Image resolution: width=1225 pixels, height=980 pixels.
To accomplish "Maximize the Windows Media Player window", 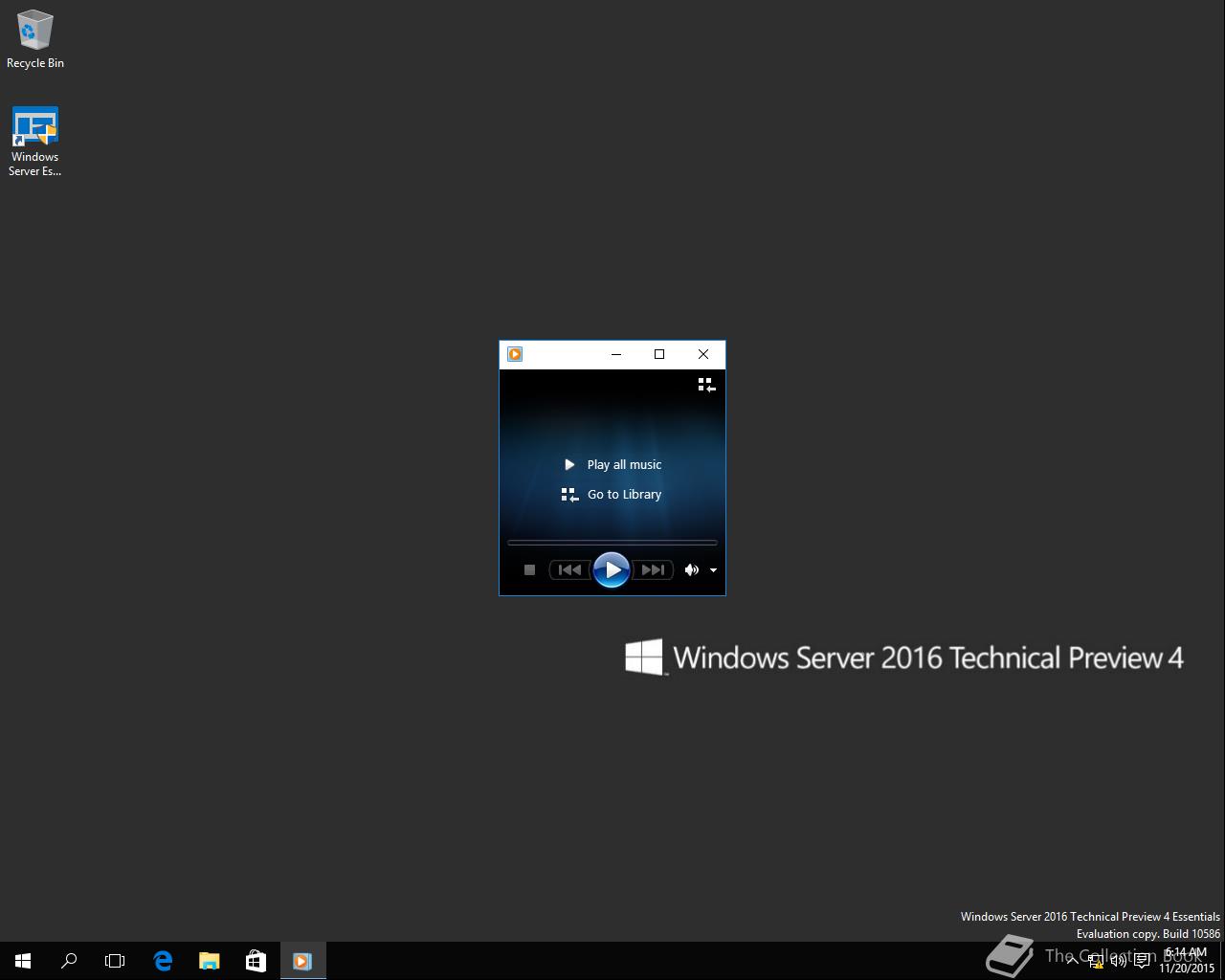I will pyautogui.click(x=659, y=354).
